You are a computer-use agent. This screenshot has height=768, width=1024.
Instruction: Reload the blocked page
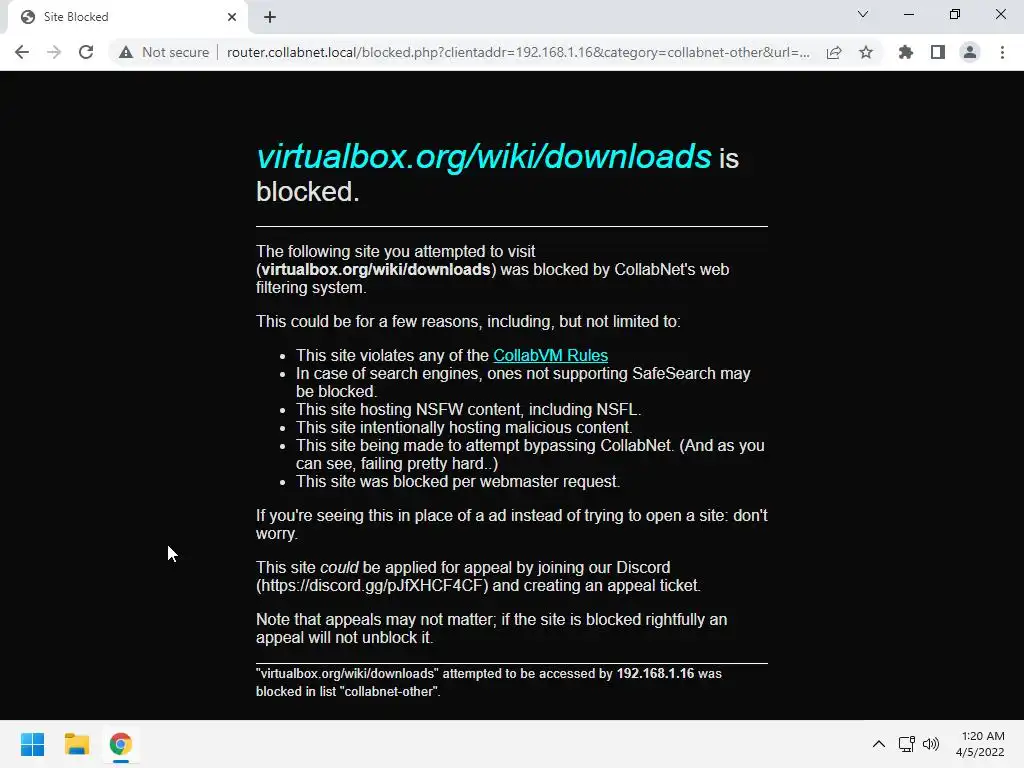[86, 52]
